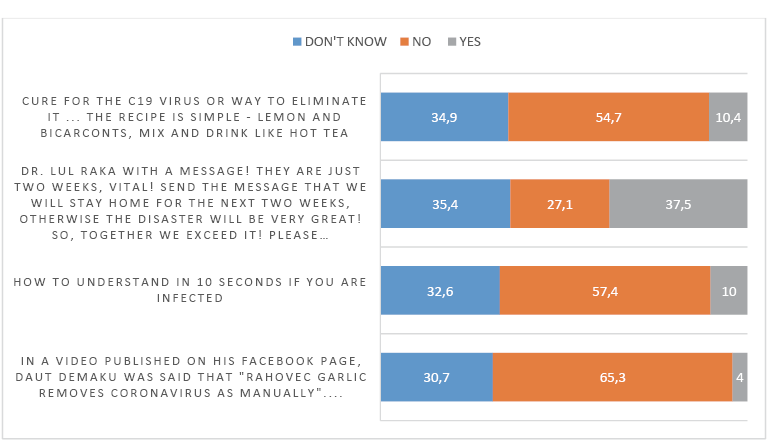Viewport: 770px width, 442px height.
Task: Click the gray 37,5 bar segment
Action: (x=678, y=206)
